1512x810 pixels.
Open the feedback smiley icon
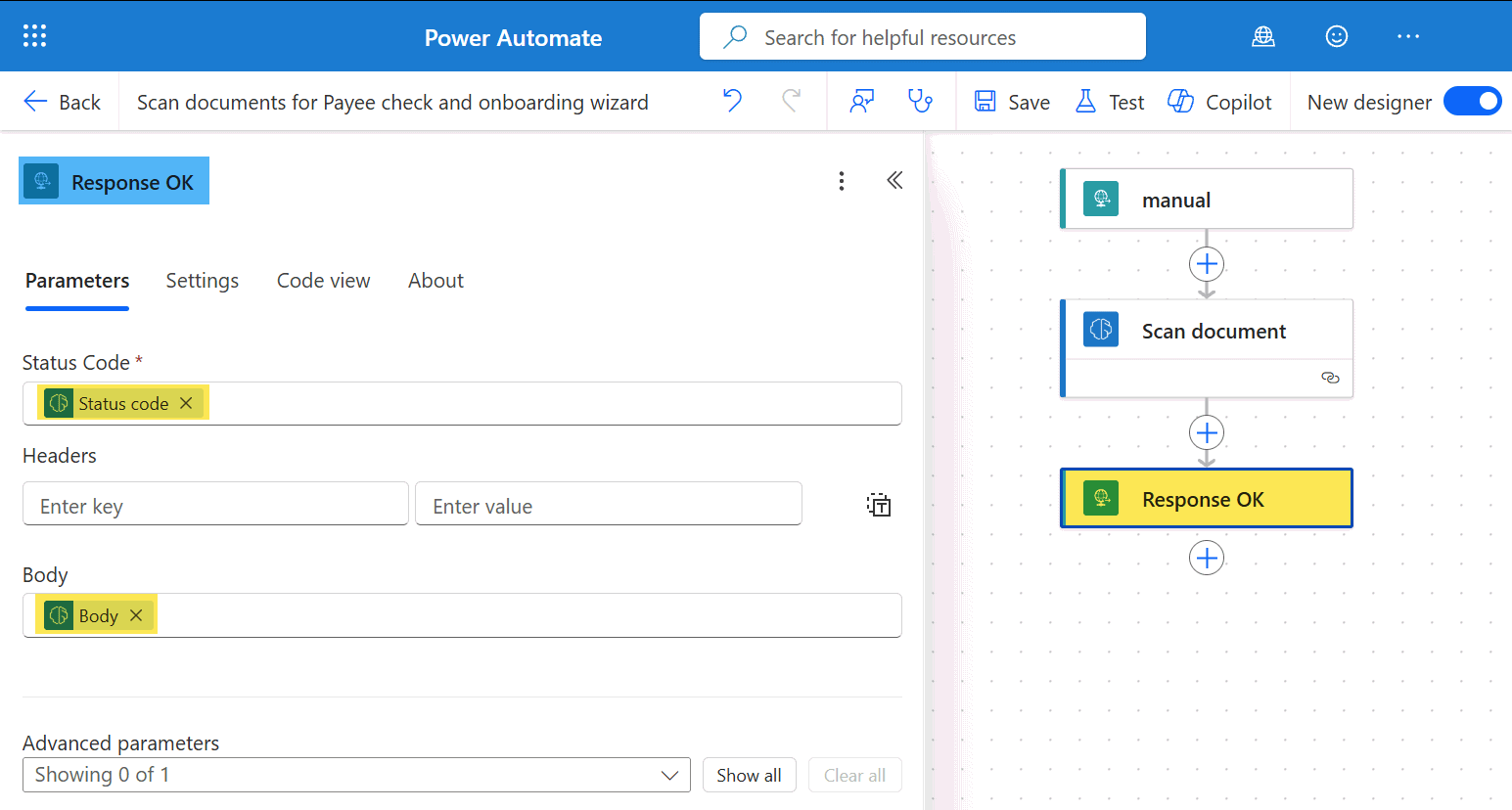point(1337,36)
